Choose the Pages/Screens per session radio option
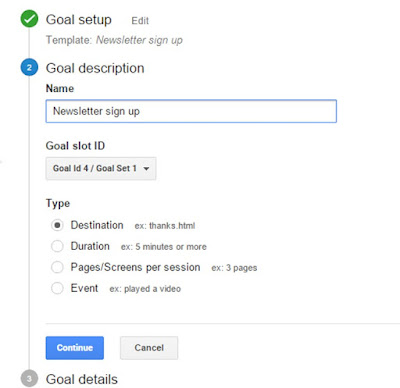The width and height of the screenshot is (400, 388). tap(57, 267)
